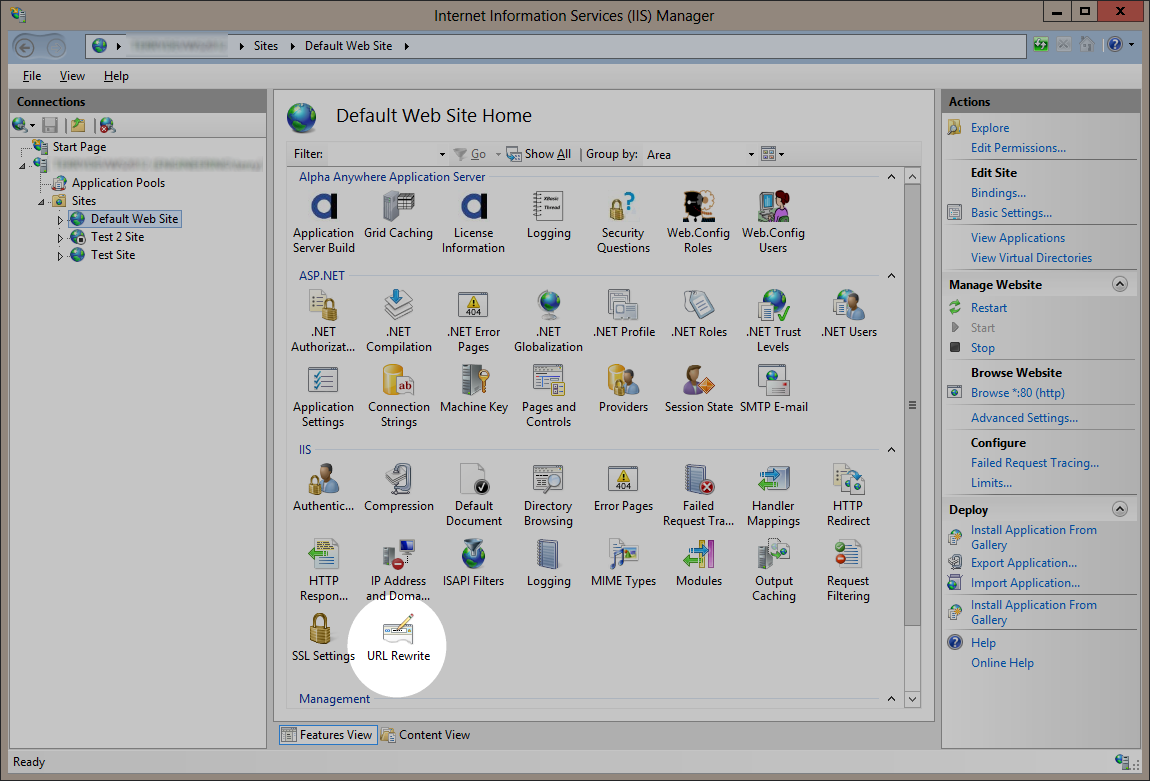Open the Filter dropdown arrow
Image resolution: width=1150 pixels, height=781 pixels.
point(442,154)
